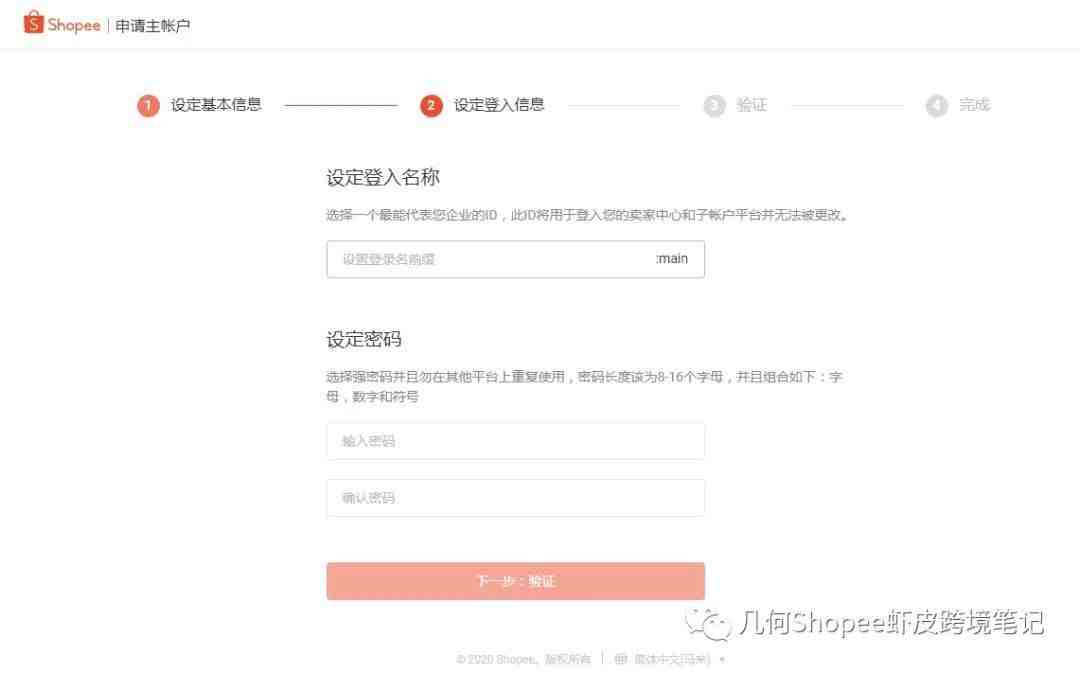Focus the 输入密码 password field

tap(515, 441)
